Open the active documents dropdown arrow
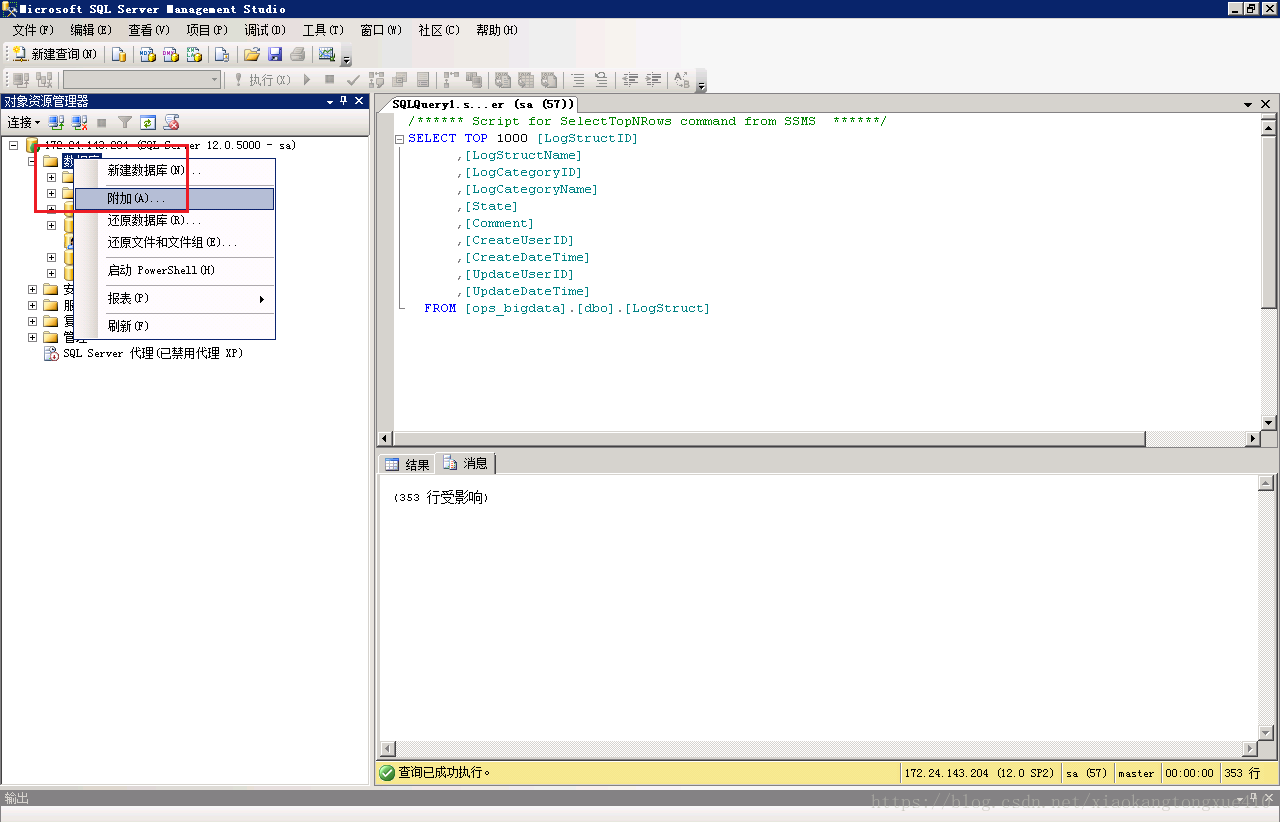The height and width of the screenshot is (822, 1282). point(1248,104)
